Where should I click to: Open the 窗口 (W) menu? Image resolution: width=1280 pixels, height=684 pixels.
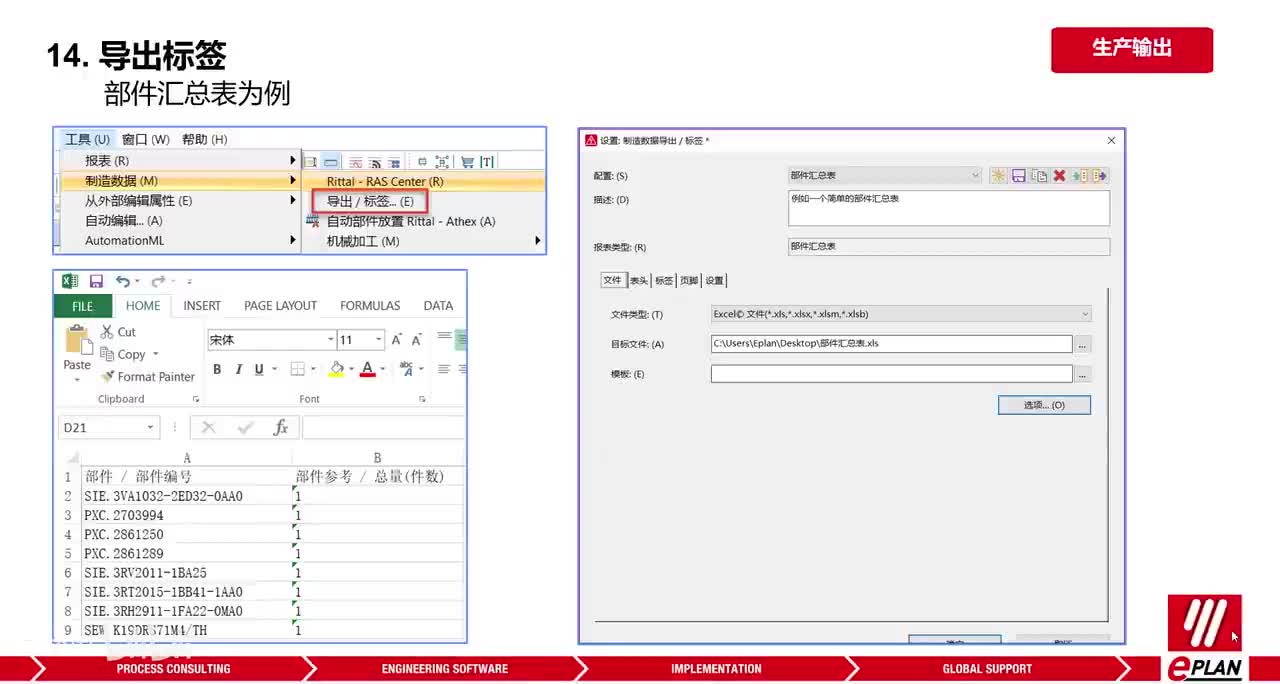pos(146,139)
